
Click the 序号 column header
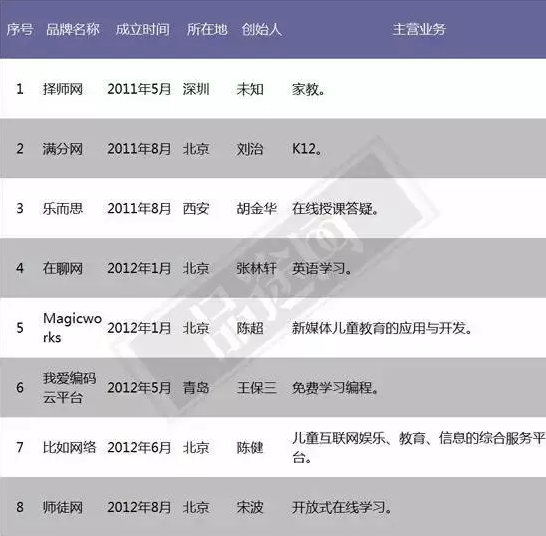coord(20,30)
